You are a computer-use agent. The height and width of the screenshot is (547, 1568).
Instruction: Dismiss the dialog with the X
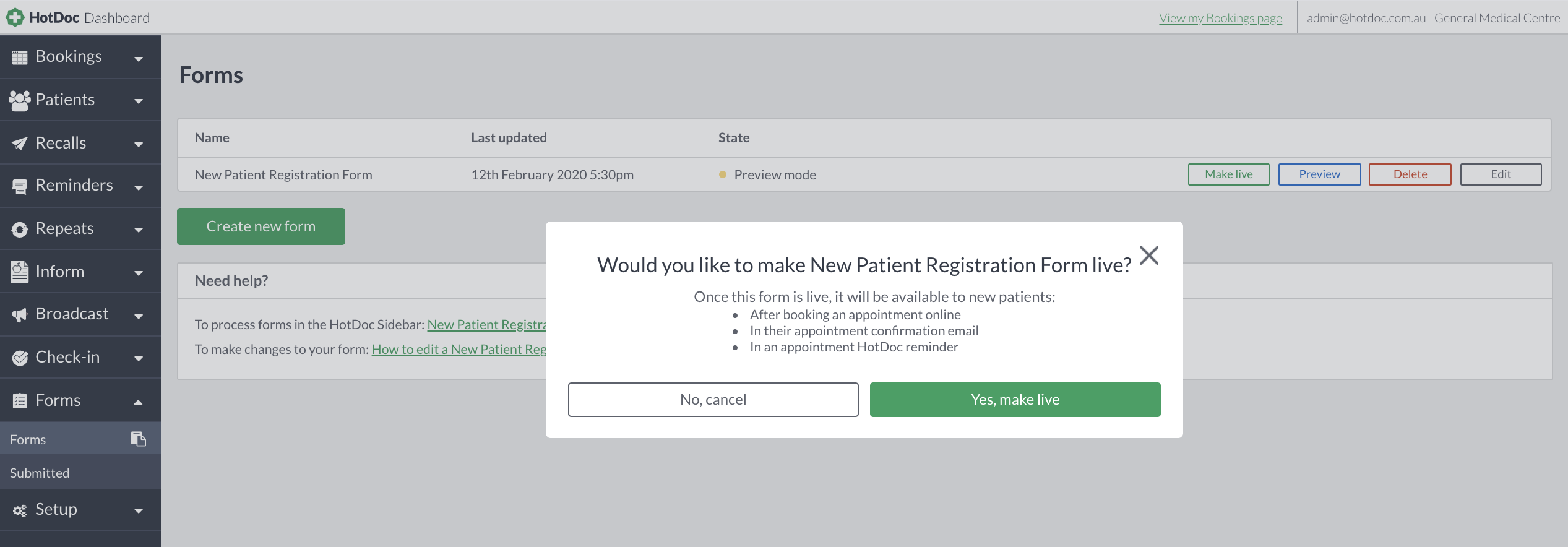pos(1149,256)
